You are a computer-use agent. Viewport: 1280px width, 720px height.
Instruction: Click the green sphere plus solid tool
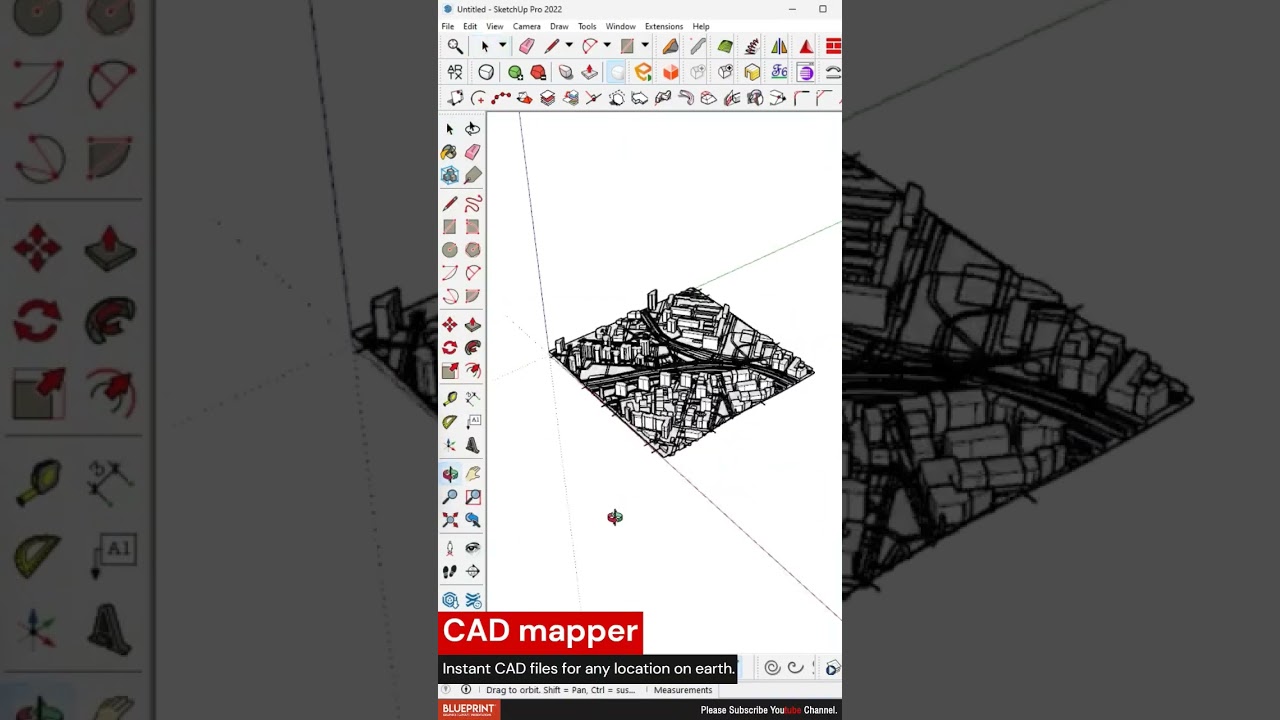pos(515,72)
